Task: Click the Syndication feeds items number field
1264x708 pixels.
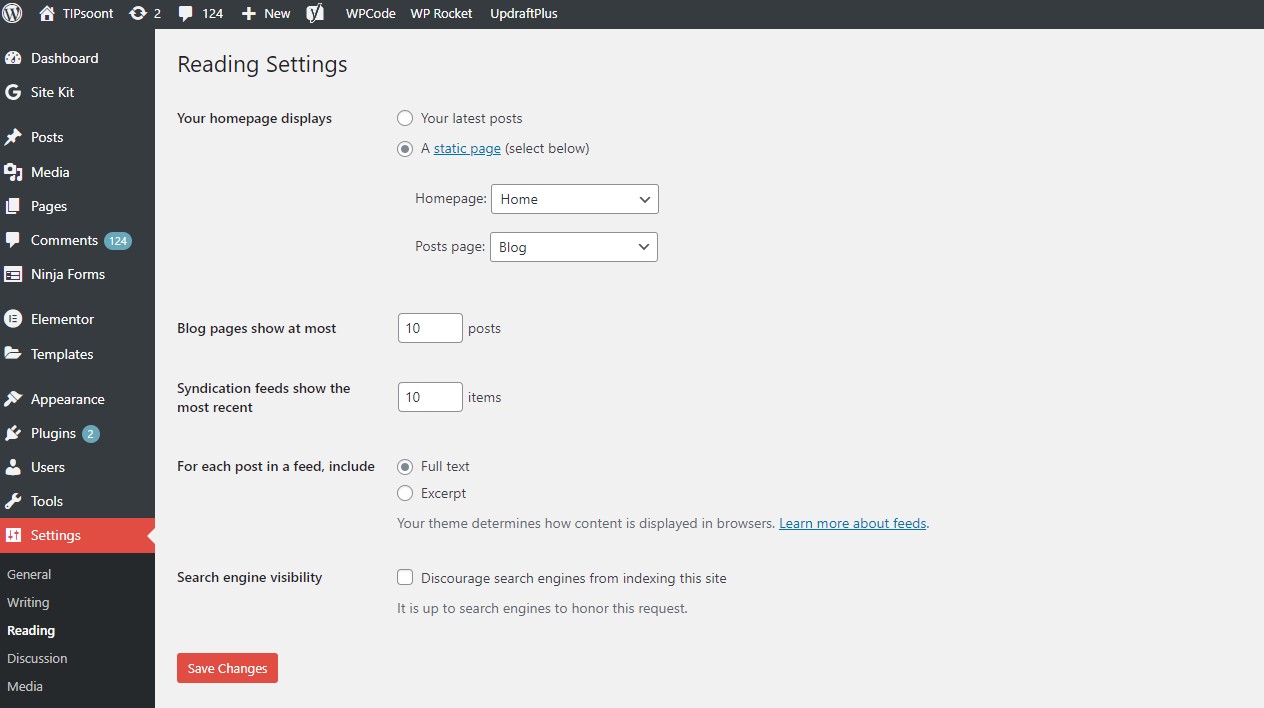Action: 430,397
